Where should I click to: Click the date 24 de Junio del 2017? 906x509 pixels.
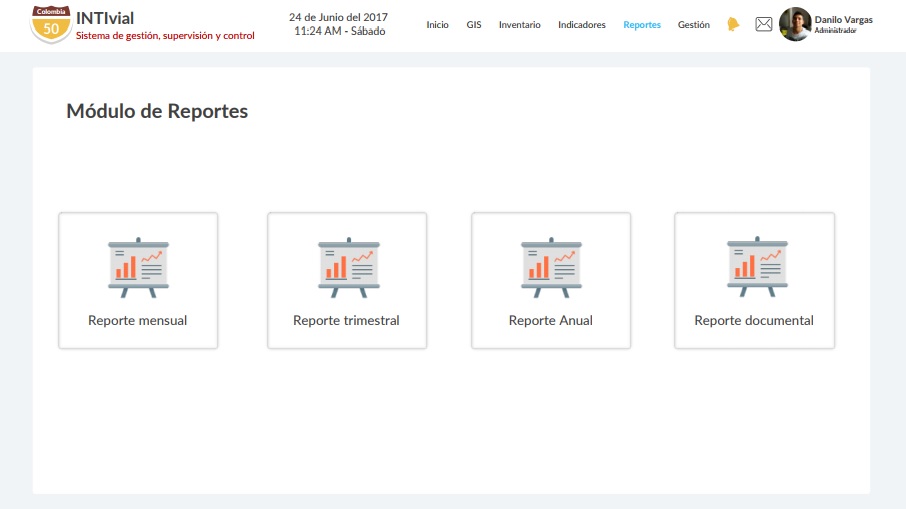pyautogui.click(x=339, y=17)
